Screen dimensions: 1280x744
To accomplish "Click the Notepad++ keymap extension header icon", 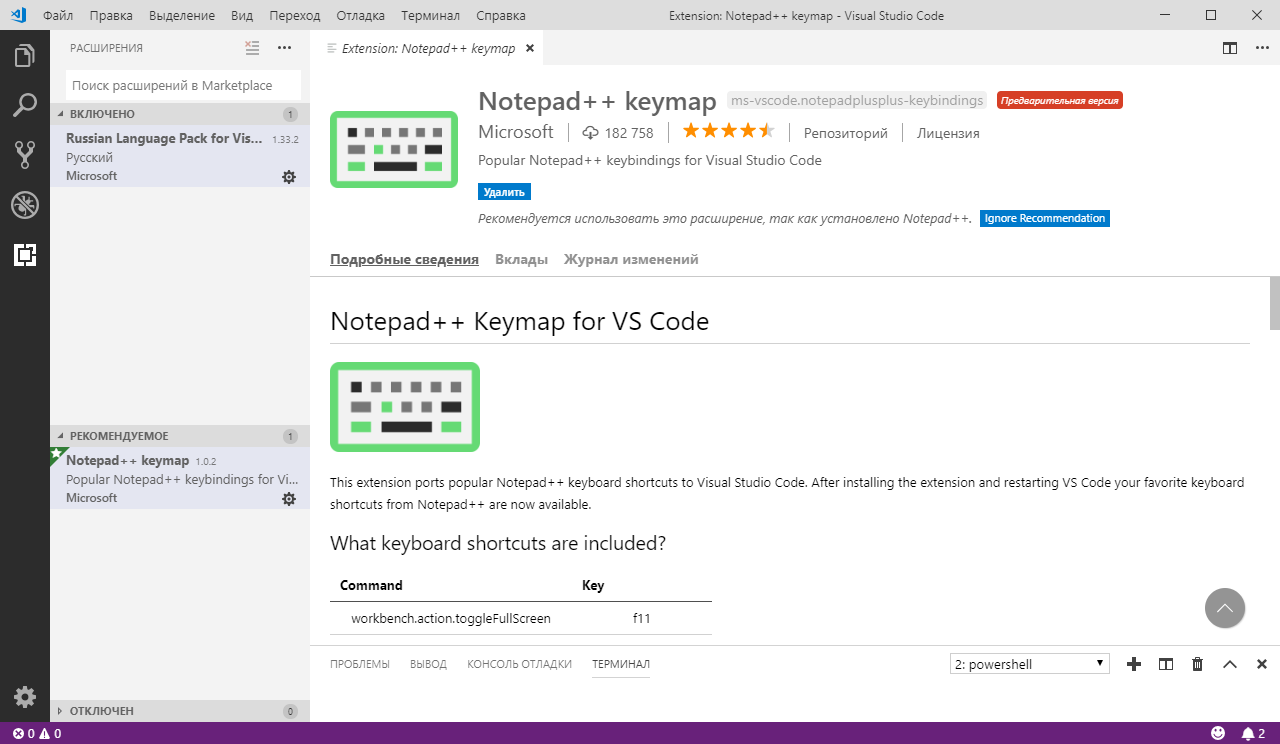I will 394,149.
